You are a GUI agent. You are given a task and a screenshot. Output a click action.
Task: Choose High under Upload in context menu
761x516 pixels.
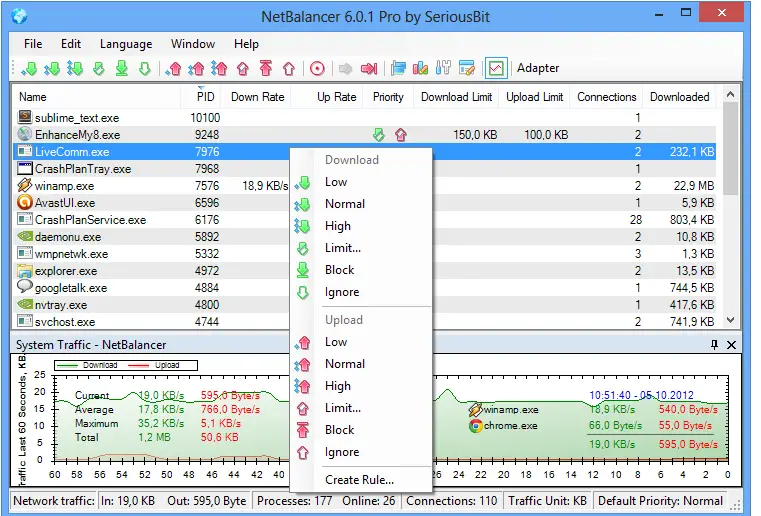361,386
